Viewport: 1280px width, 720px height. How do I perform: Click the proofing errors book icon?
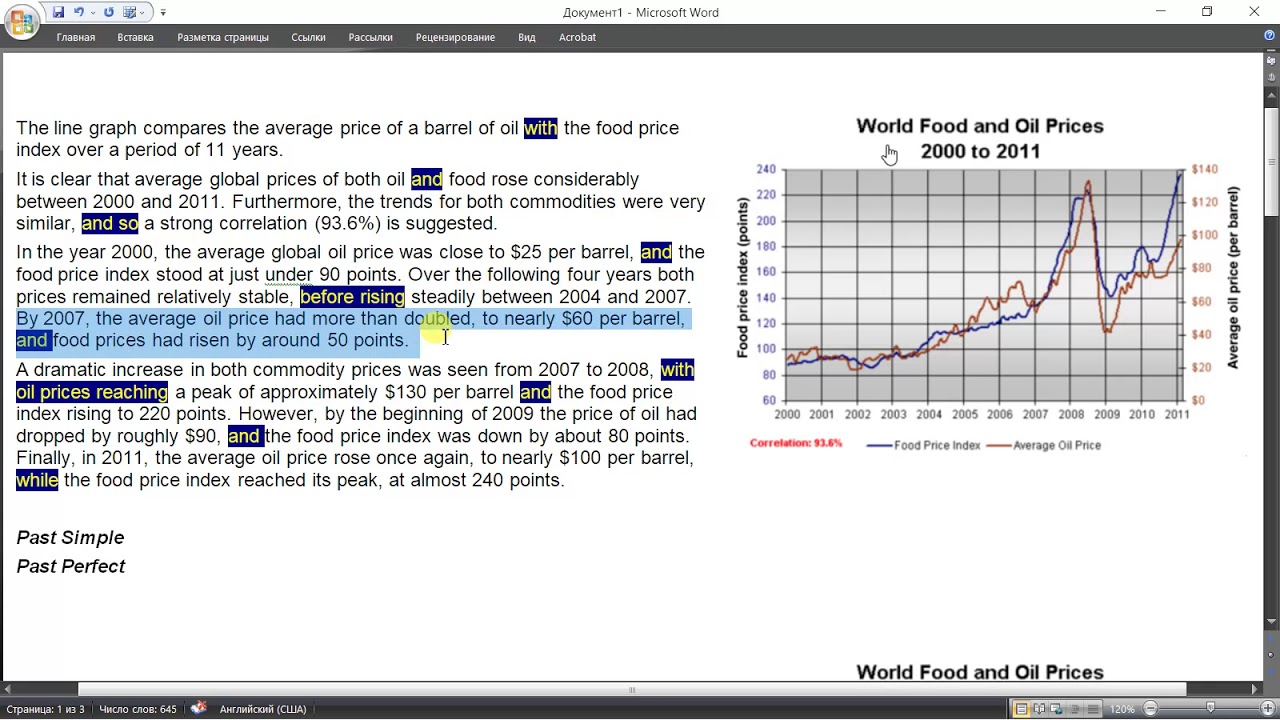click(x=199, y=708)
